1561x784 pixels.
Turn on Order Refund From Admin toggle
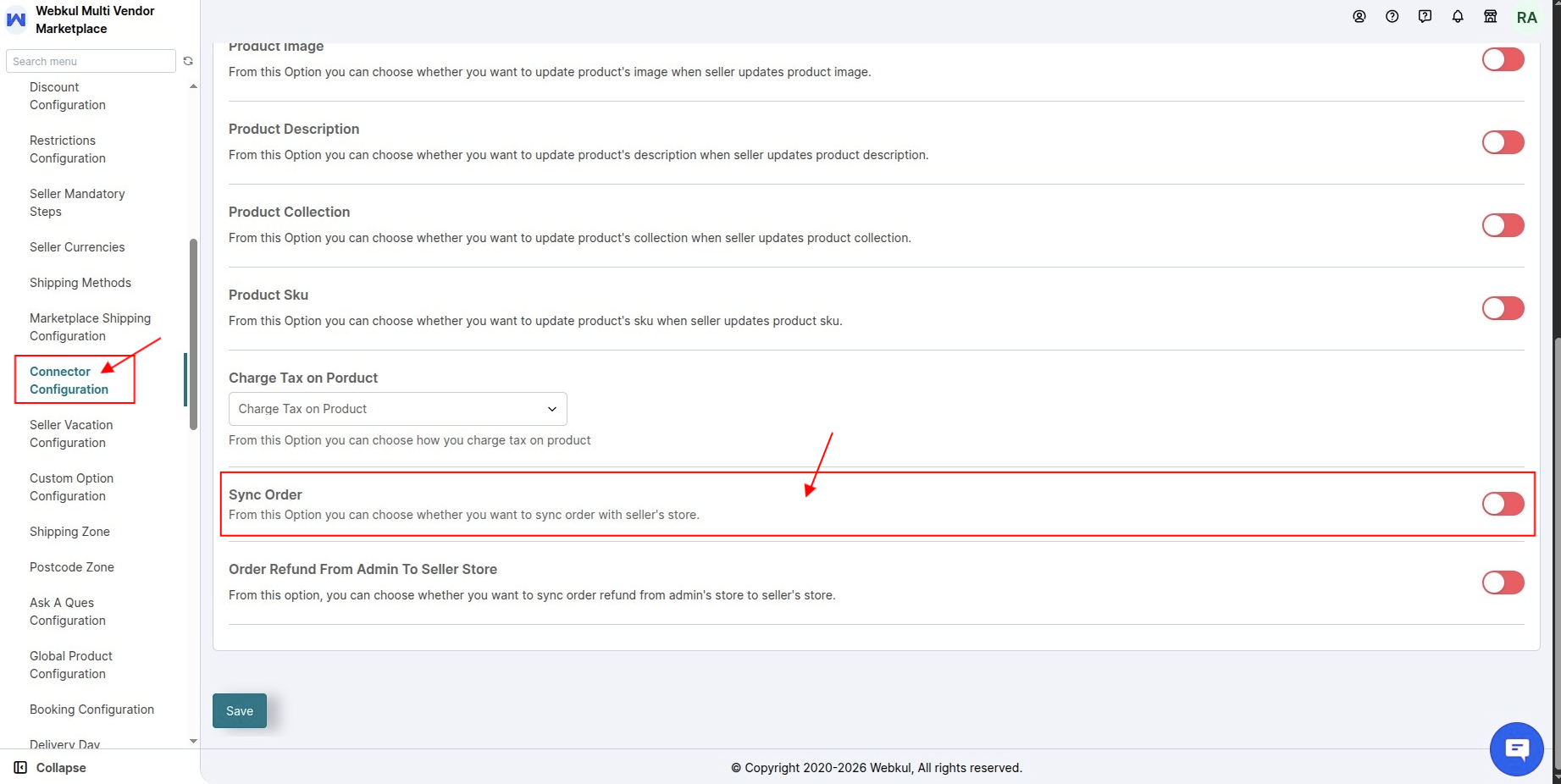[1503, 582]
